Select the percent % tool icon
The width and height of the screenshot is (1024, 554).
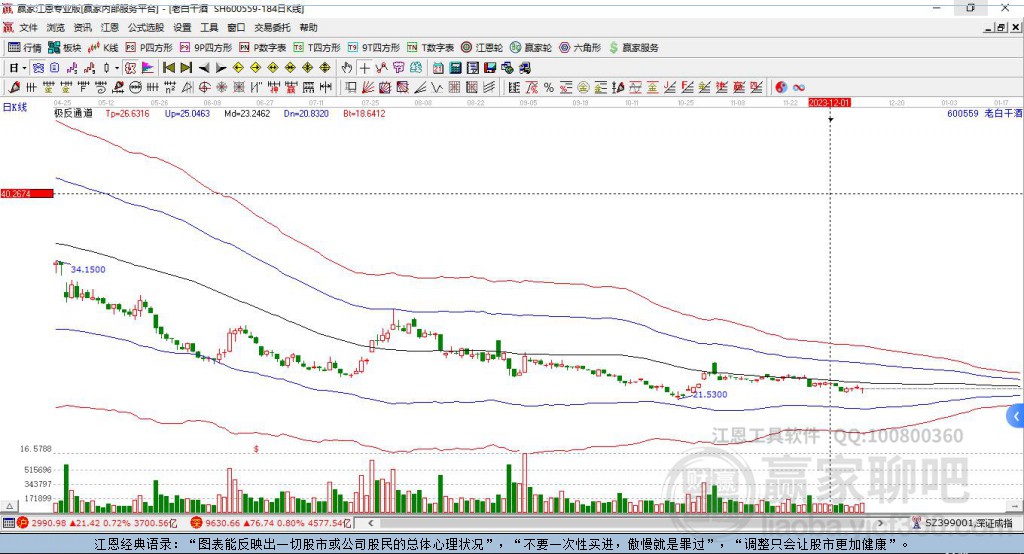pos(549,88)
